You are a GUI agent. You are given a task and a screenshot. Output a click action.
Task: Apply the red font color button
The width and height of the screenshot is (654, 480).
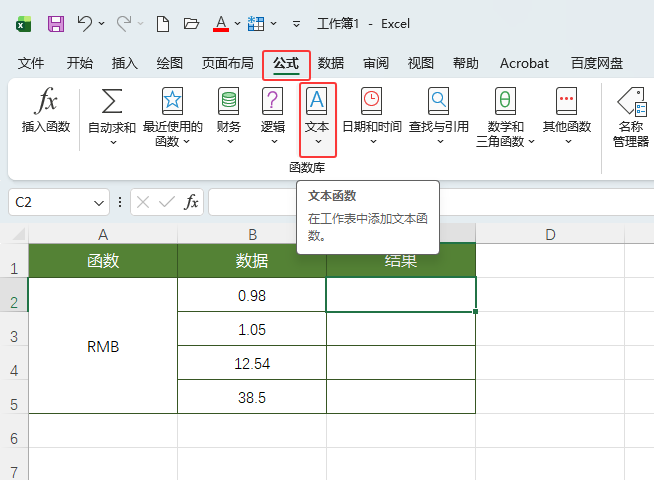coord(221,24)
